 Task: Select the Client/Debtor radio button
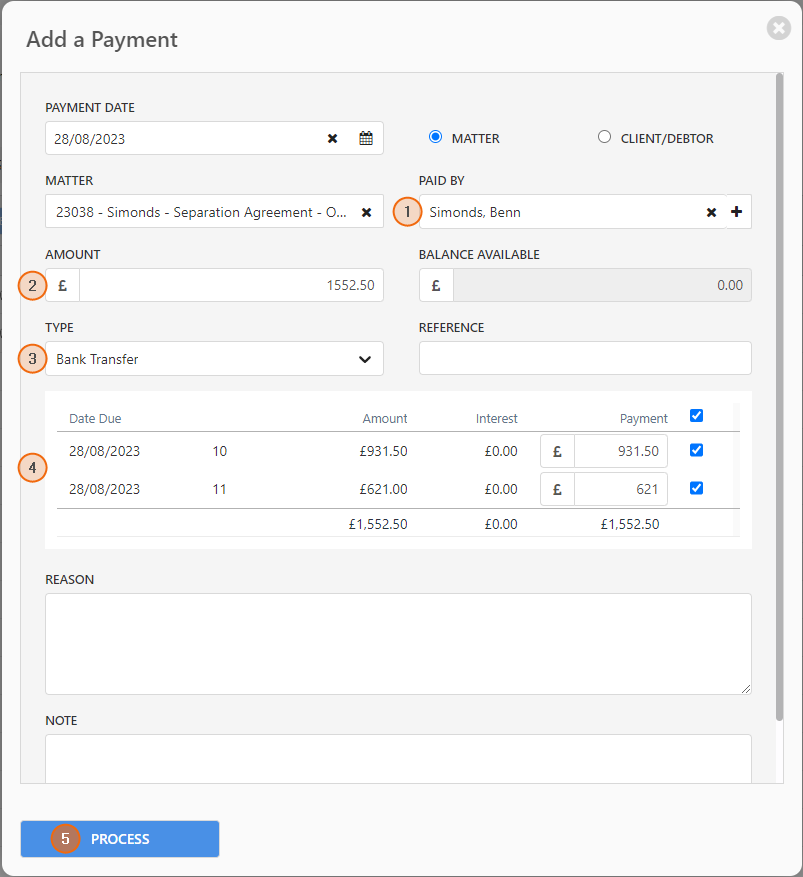click(x=604, y=137)
